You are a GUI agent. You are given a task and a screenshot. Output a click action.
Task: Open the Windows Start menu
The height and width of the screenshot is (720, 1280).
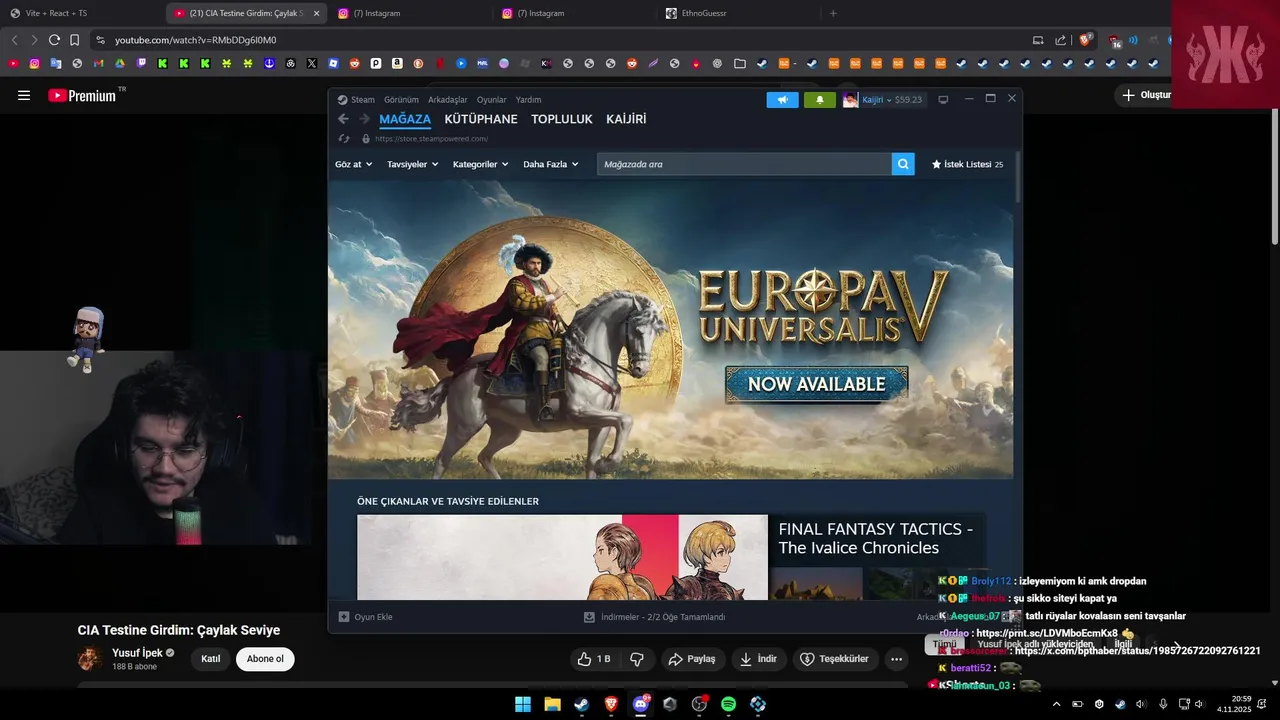[523, 704]
